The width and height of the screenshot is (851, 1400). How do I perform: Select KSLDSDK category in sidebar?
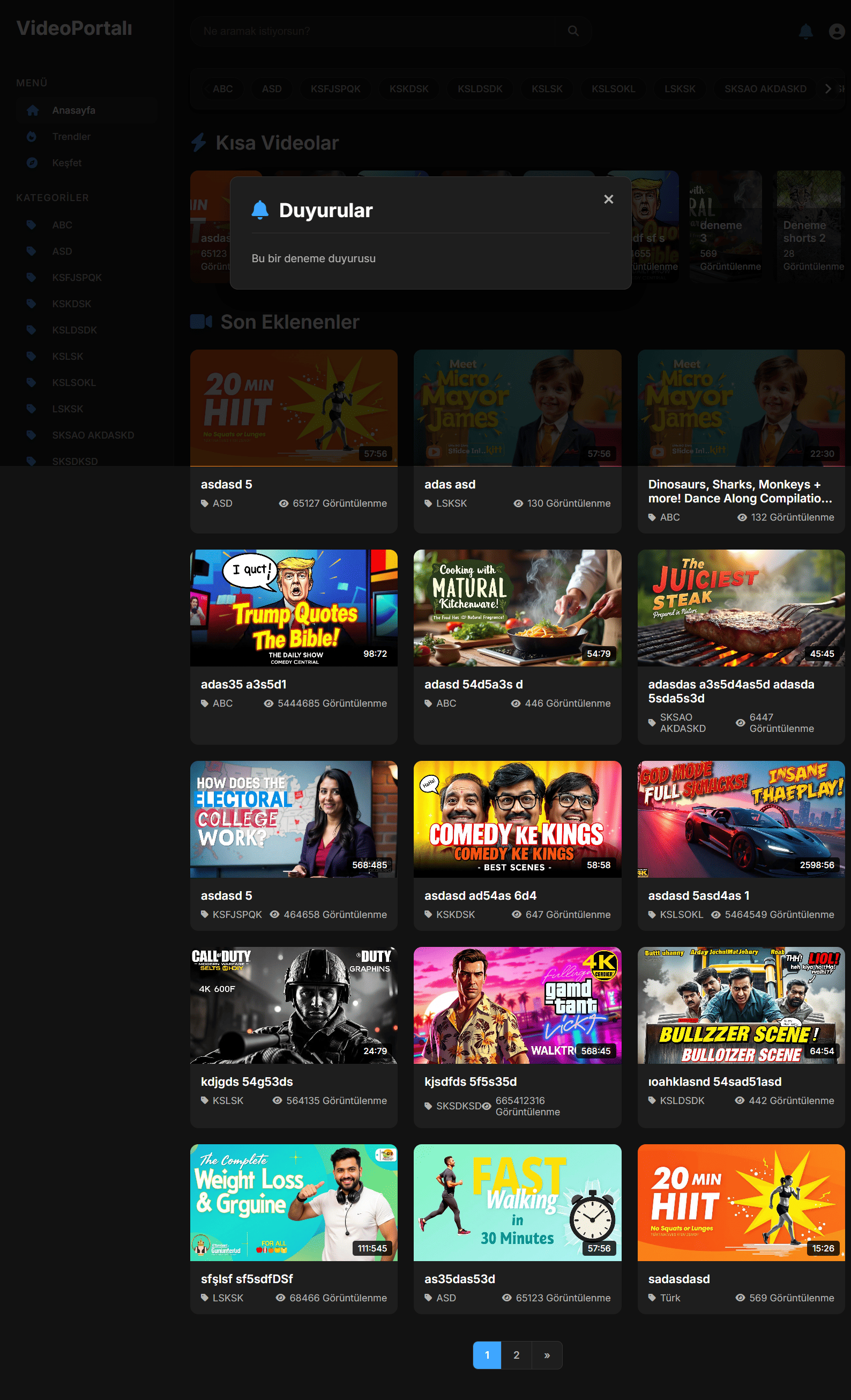(x=87, y=330)
